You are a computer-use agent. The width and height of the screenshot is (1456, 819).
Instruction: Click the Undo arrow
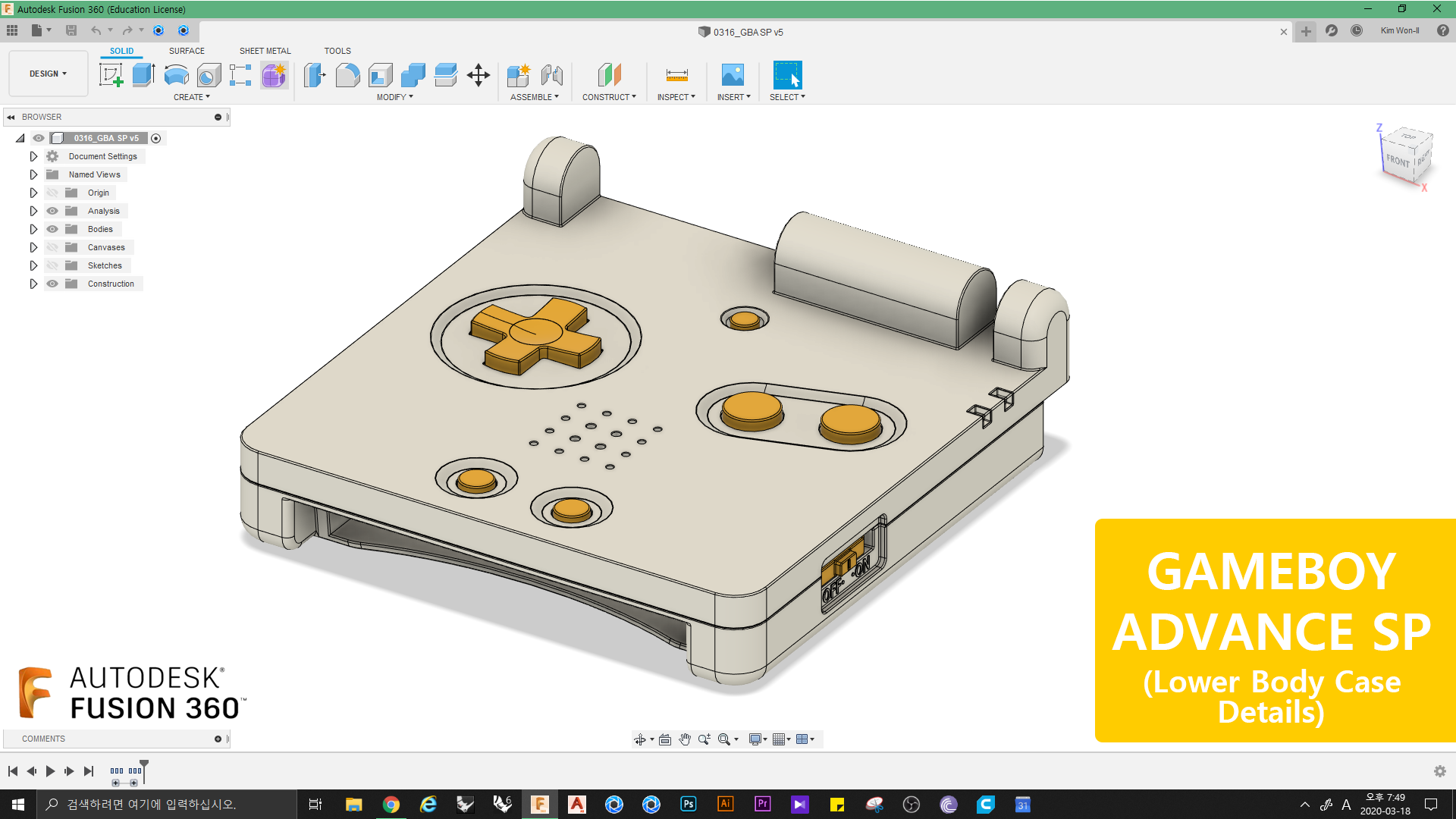click(96, 30)
